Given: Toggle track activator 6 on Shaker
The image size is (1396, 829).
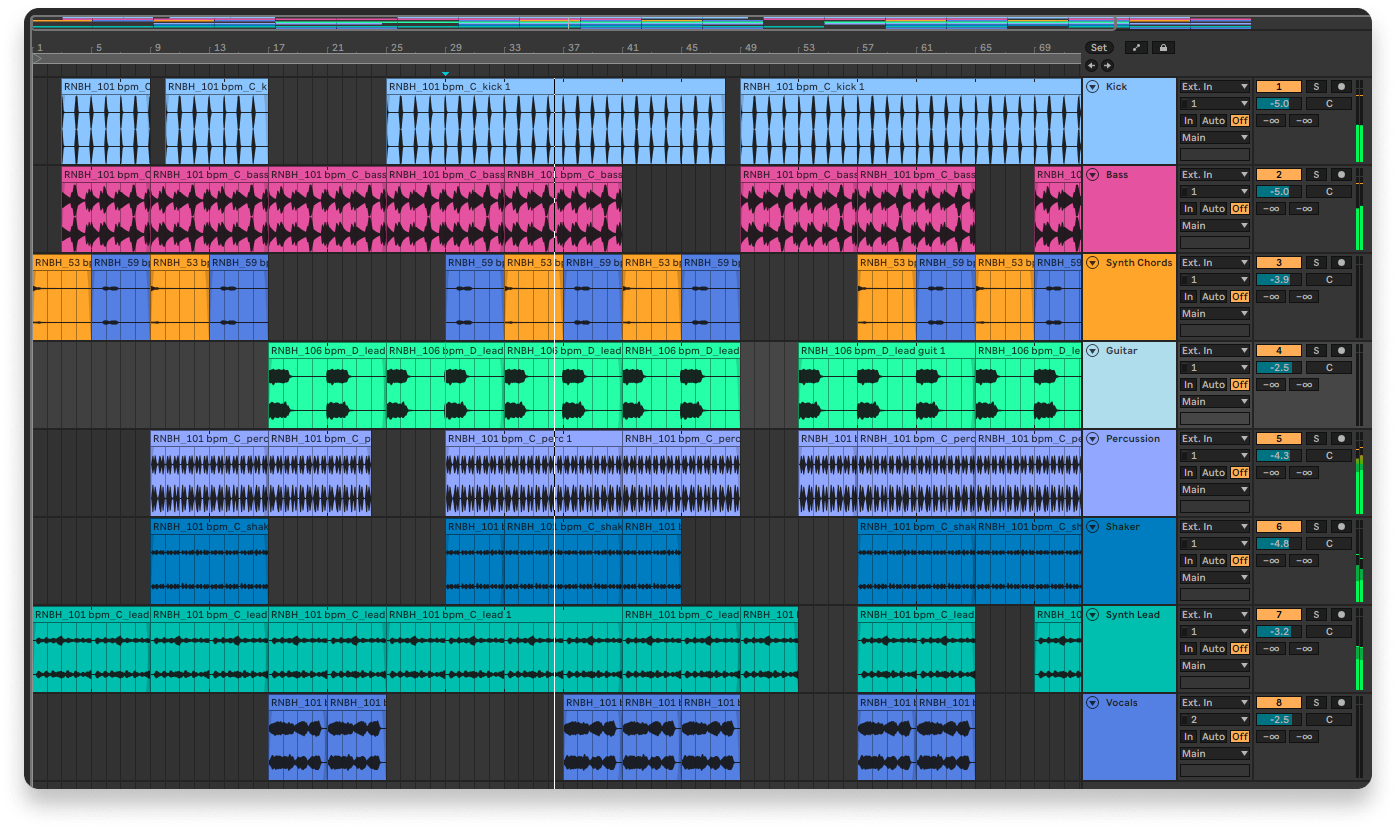Looking at the screenshot, I should tap(1279, 528).
